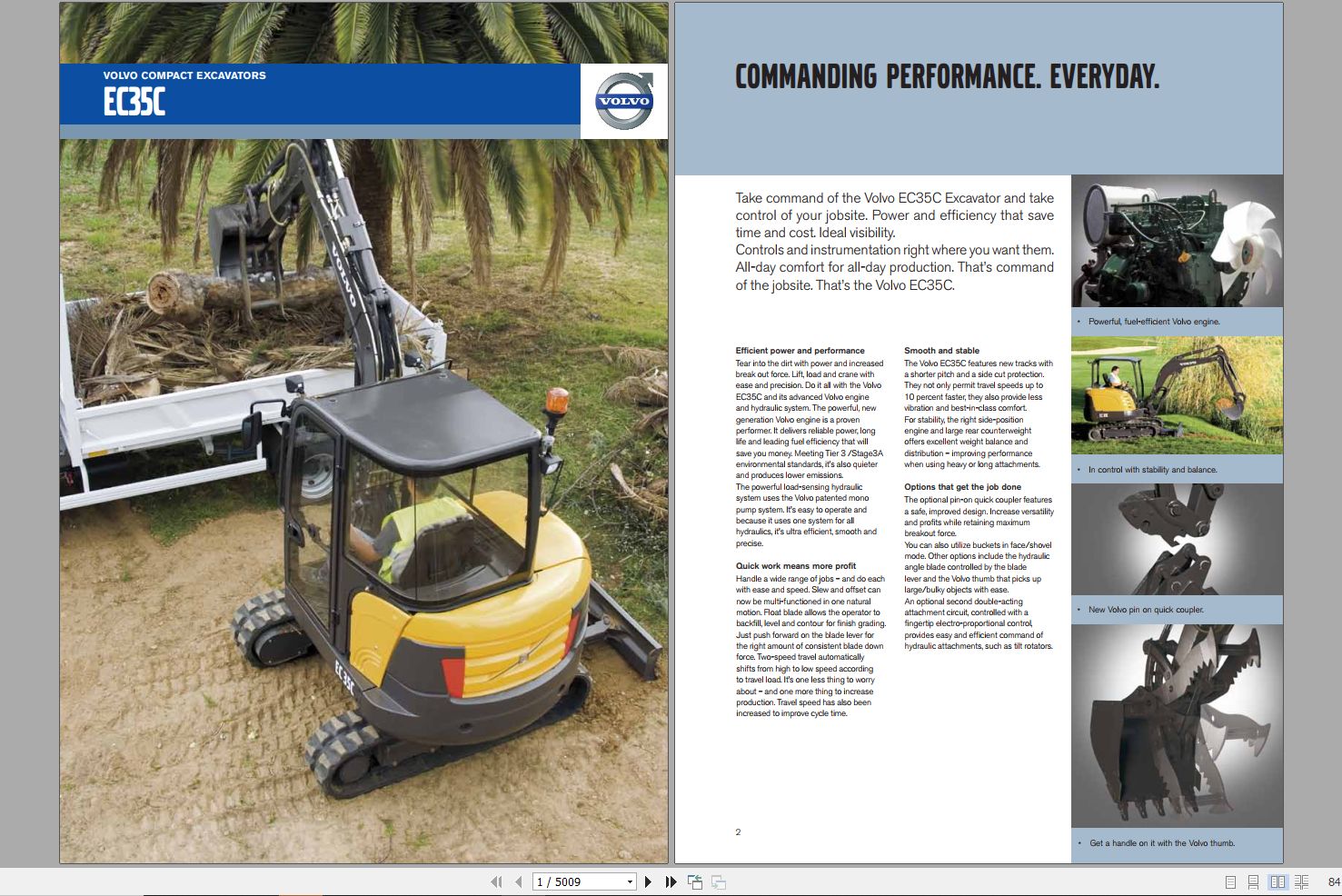Click the printed page number 2
The image size is (1342, 896).
738,832
